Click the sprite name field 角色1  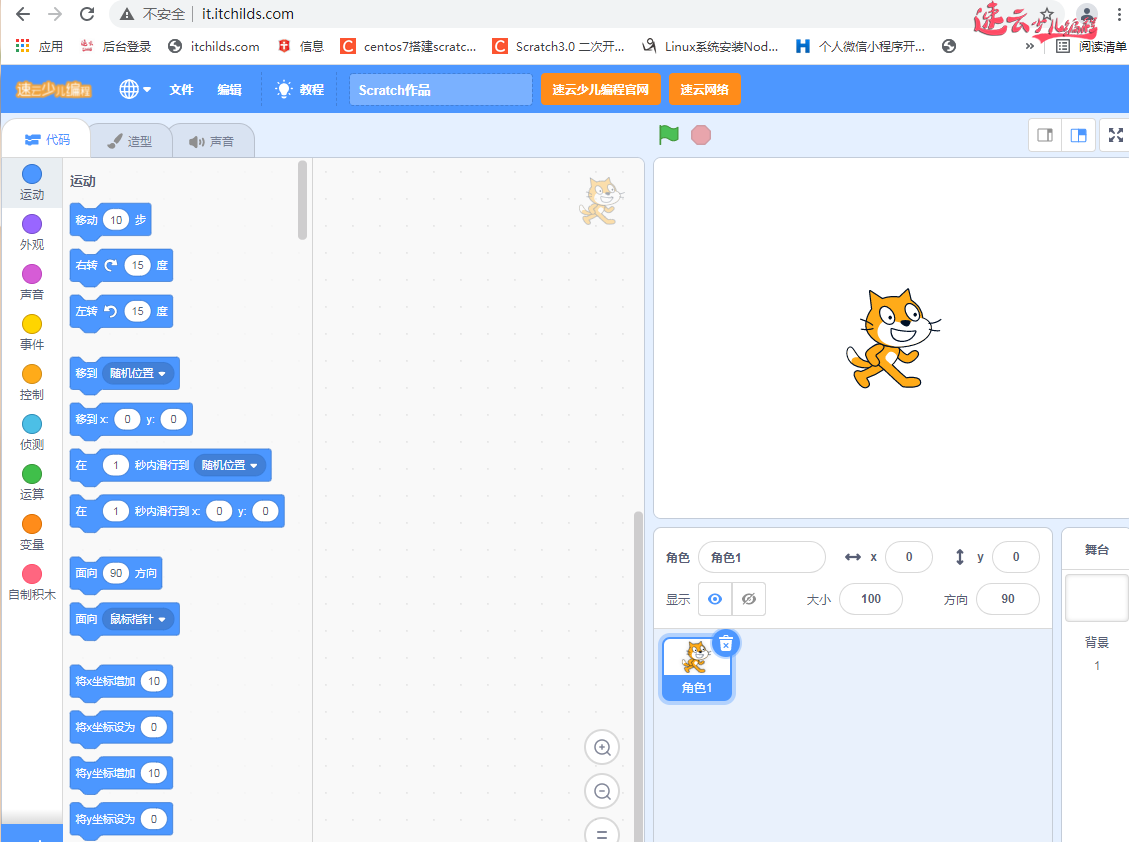click(762, 557)
